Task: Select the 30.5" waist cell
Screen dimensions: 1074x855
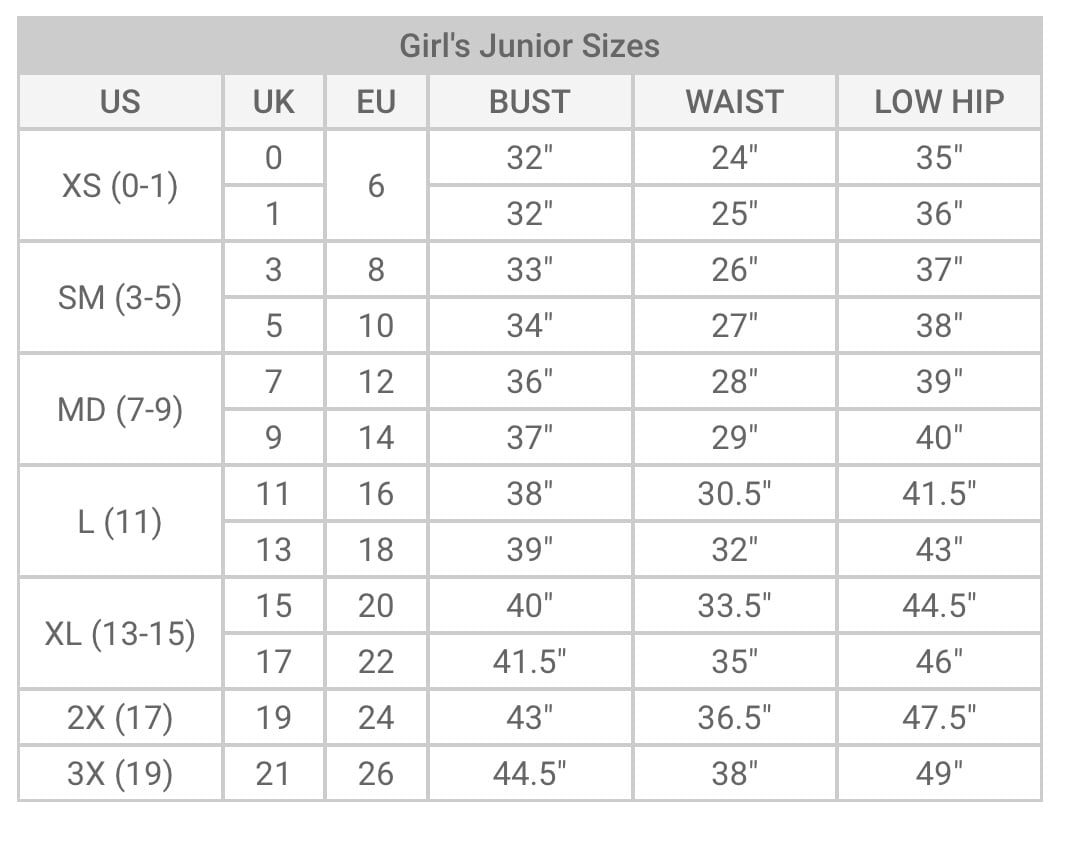Action: (x=734, y=493)
